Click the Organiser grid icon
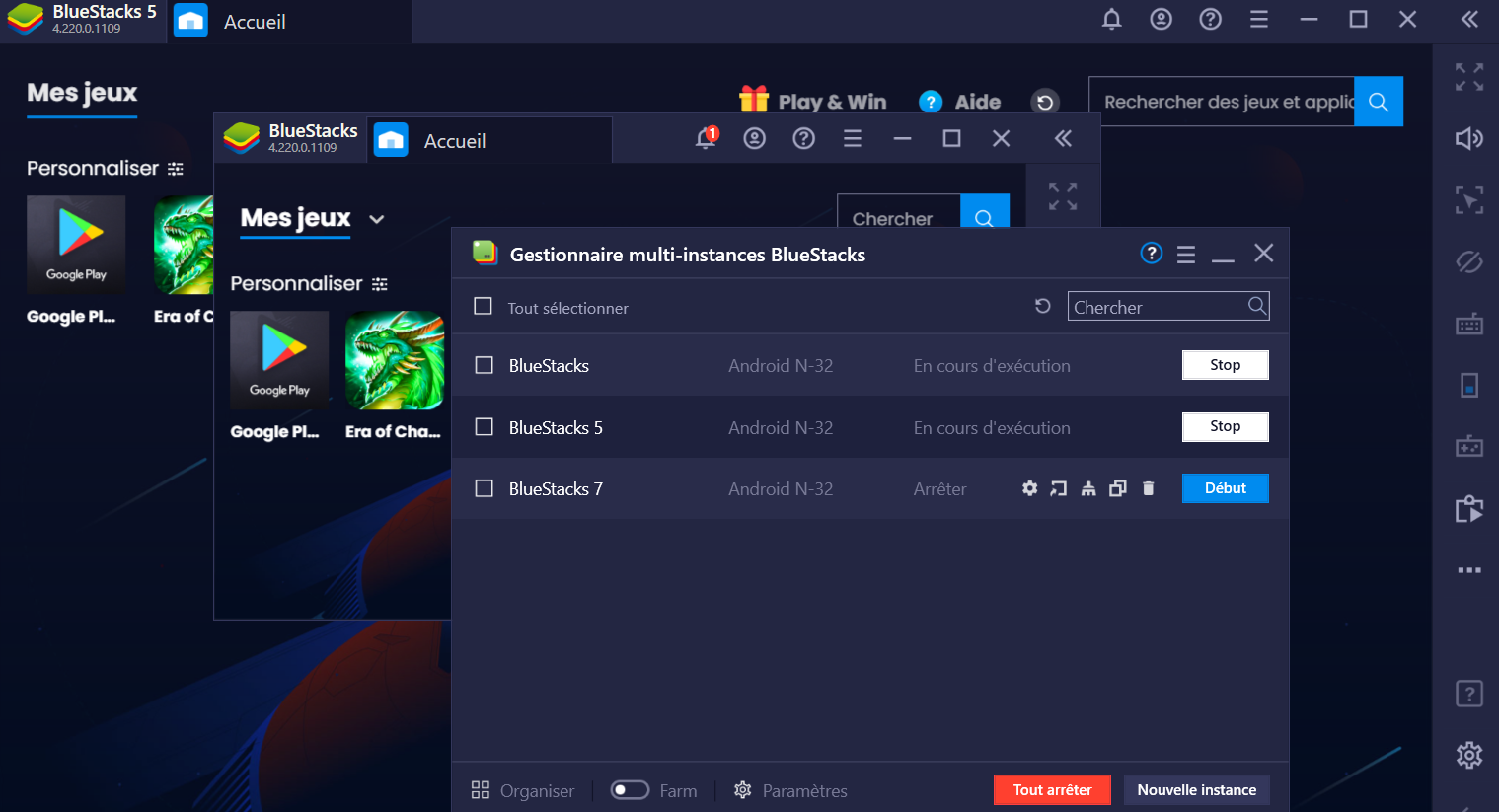This screenshot has height=812, width=1499. [x=481, y=789]
